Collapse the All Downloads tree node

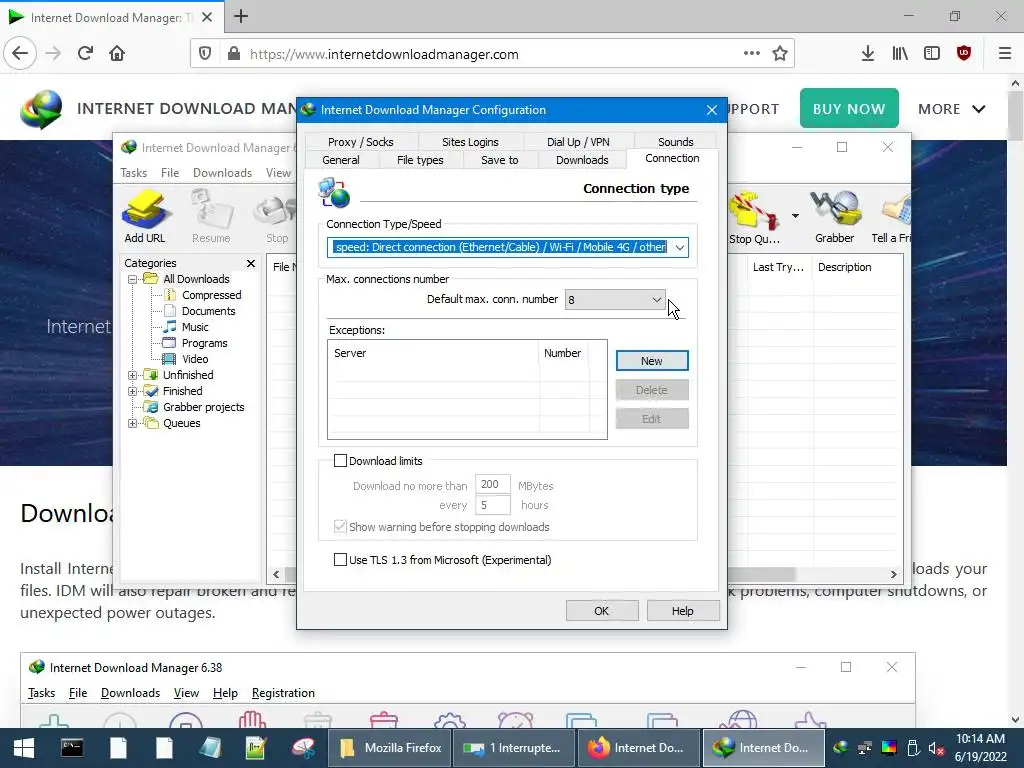click(133, 280)
